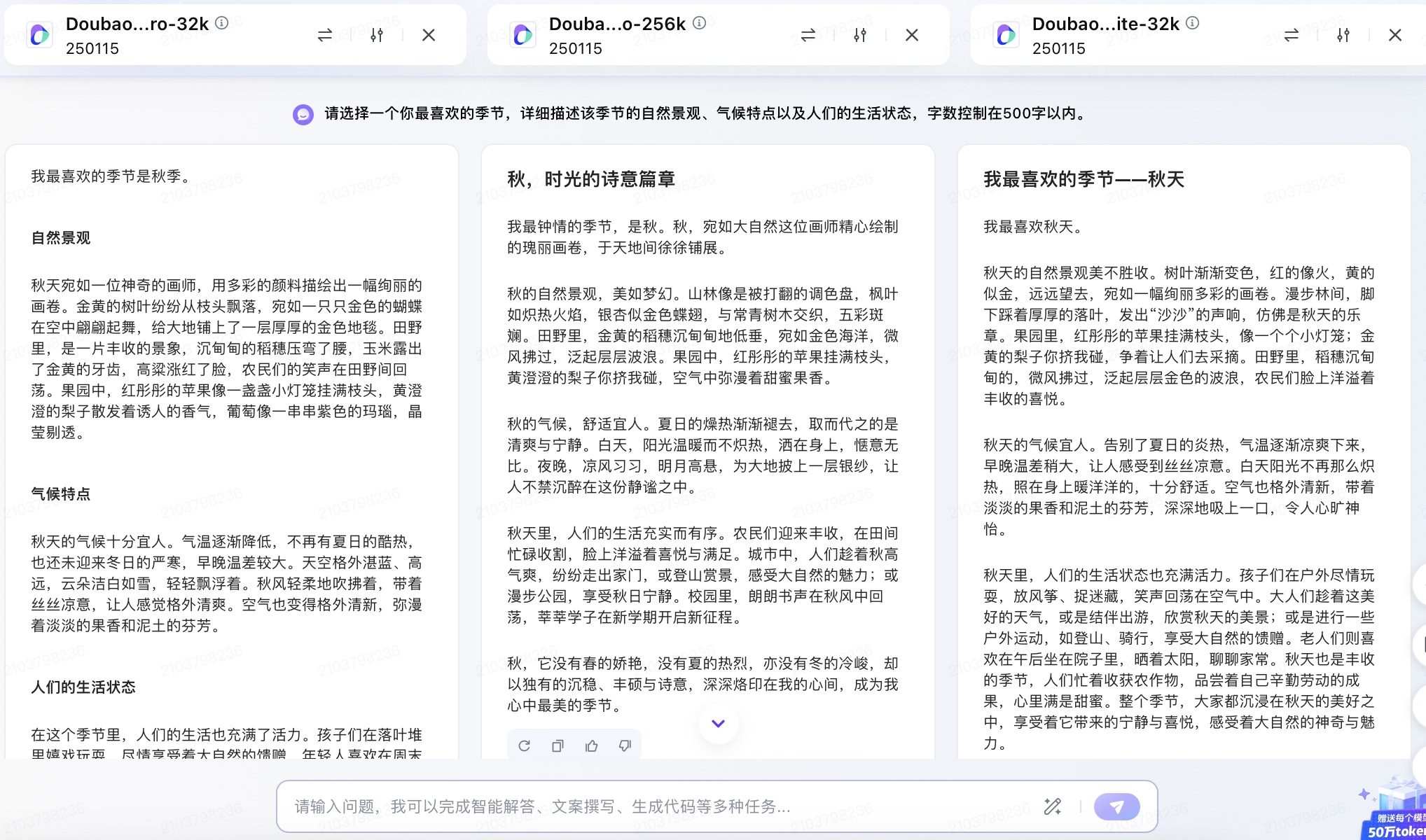Click the prompt text about favorite season
This screenshot has width=1426, height=840.
click(x=706, y=113)
